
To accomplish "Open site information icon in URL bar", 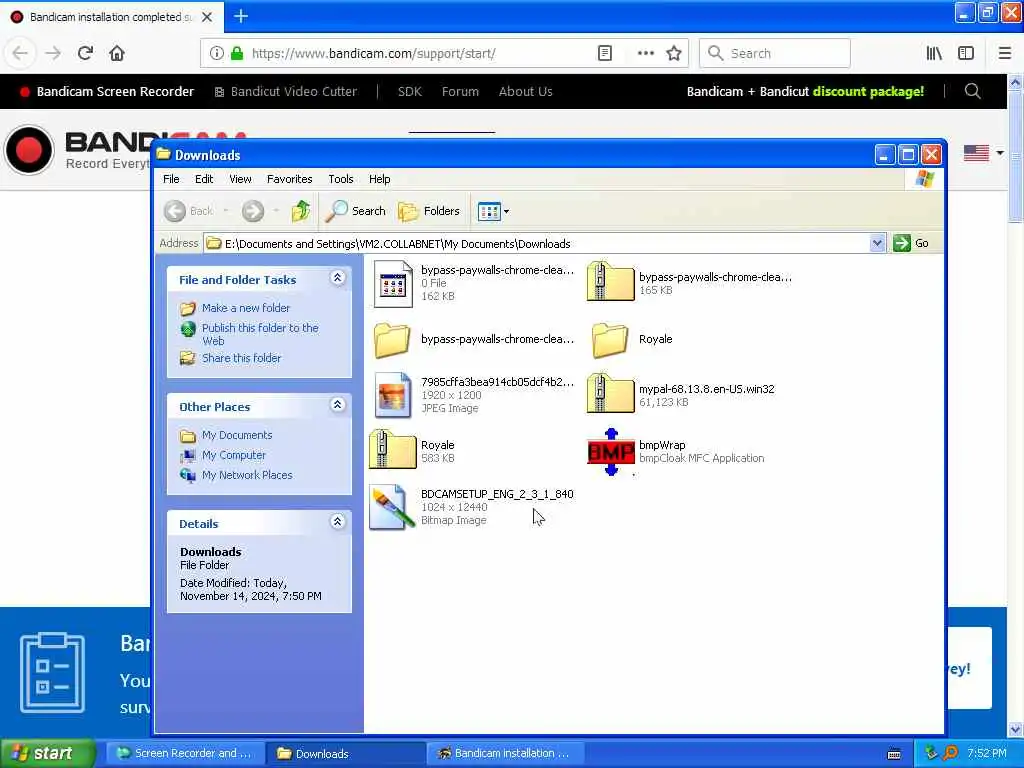I will coord(216,53).
